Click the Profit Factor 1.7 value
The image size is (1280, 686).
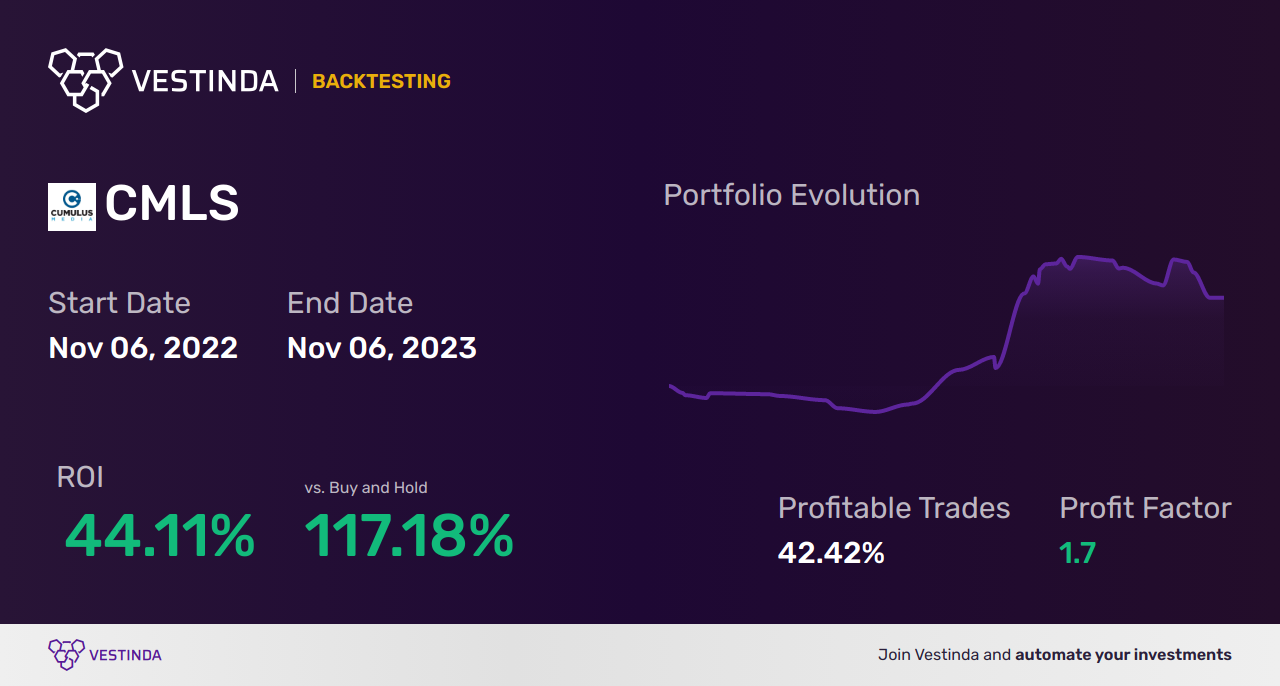[1078, 553]
